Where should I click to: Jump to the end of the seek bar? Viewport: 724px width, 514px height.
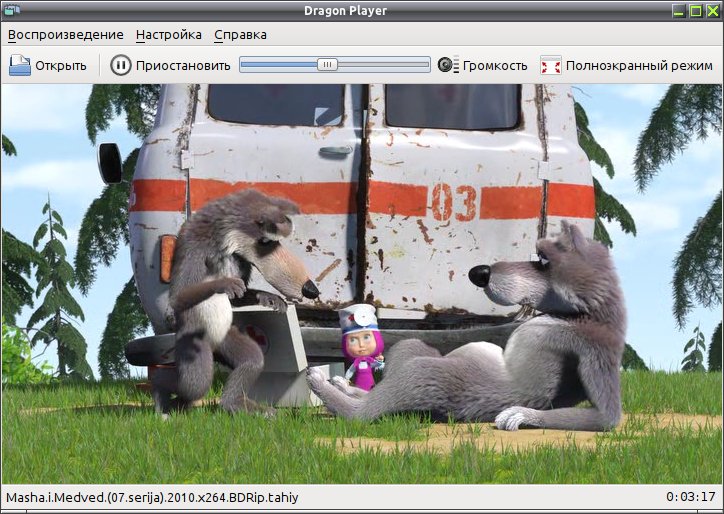428,65
